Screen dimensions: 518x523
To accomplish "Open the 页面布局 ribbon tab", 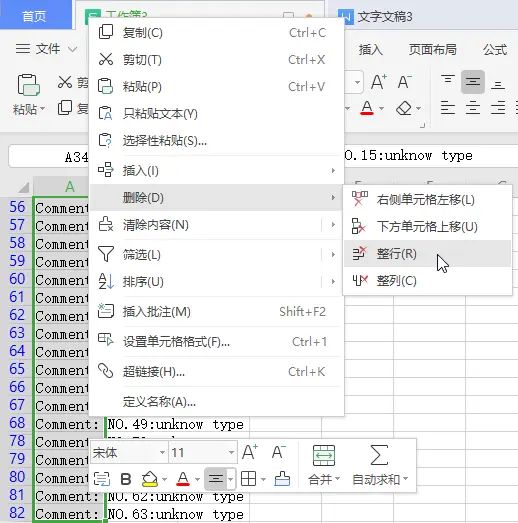I will click(x=432, y=49).
